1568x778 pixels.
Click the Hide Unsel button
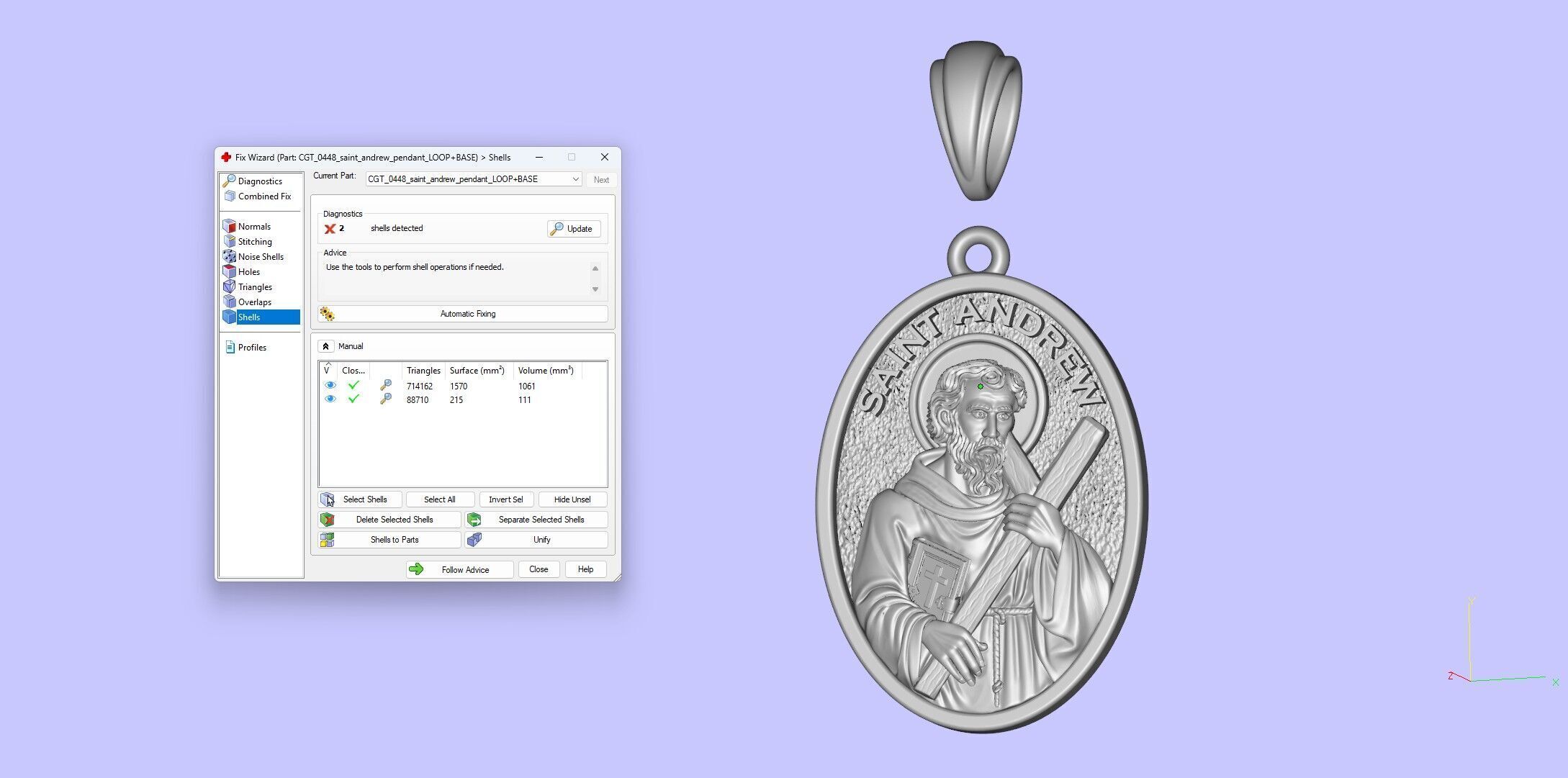pos(572,499)
